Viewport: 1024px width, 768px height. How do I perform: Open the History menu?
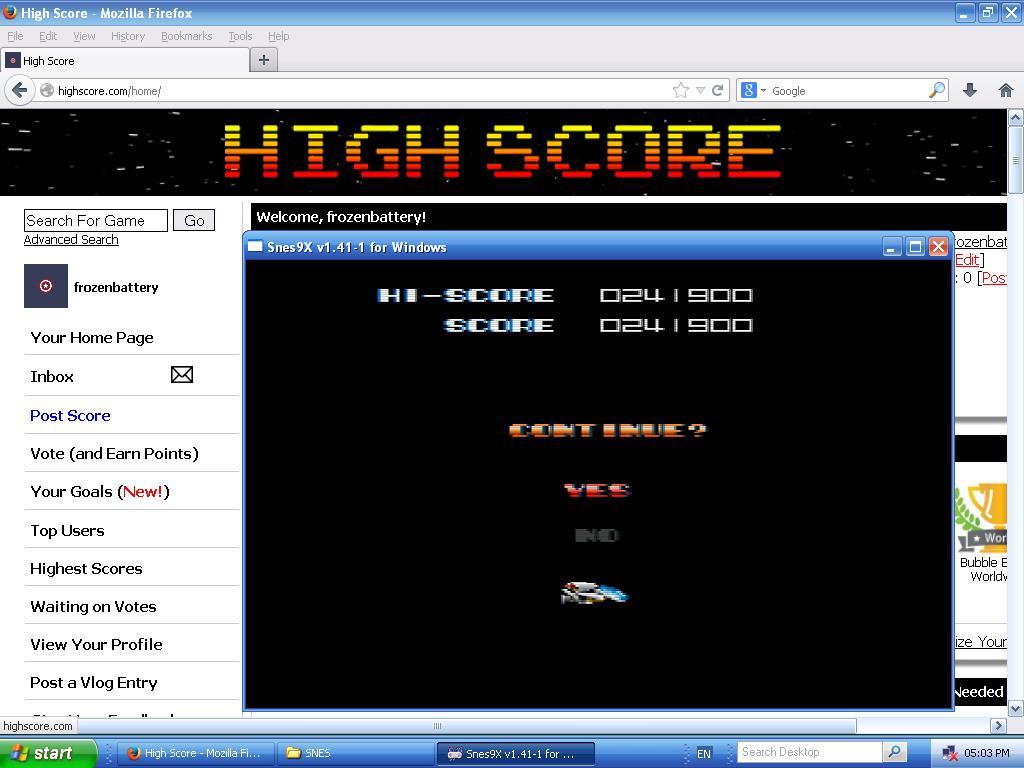(128, 36)
